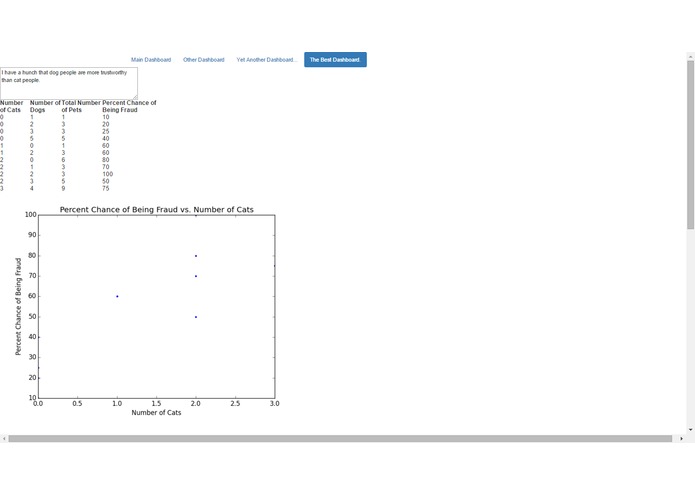The image size is (695, 494).
Task: Click into the hunch text area
Action: (x=69, y=83)
